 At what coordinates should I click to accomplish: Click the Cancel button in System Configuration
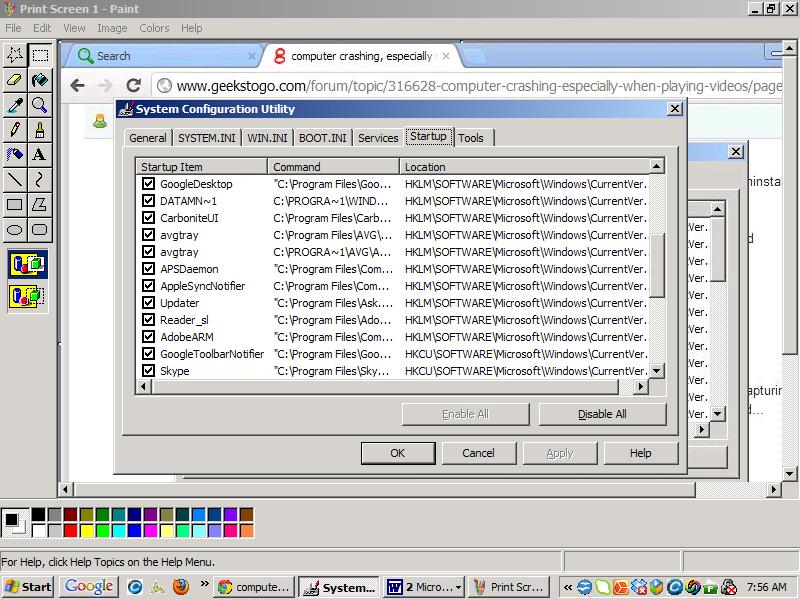478,453
